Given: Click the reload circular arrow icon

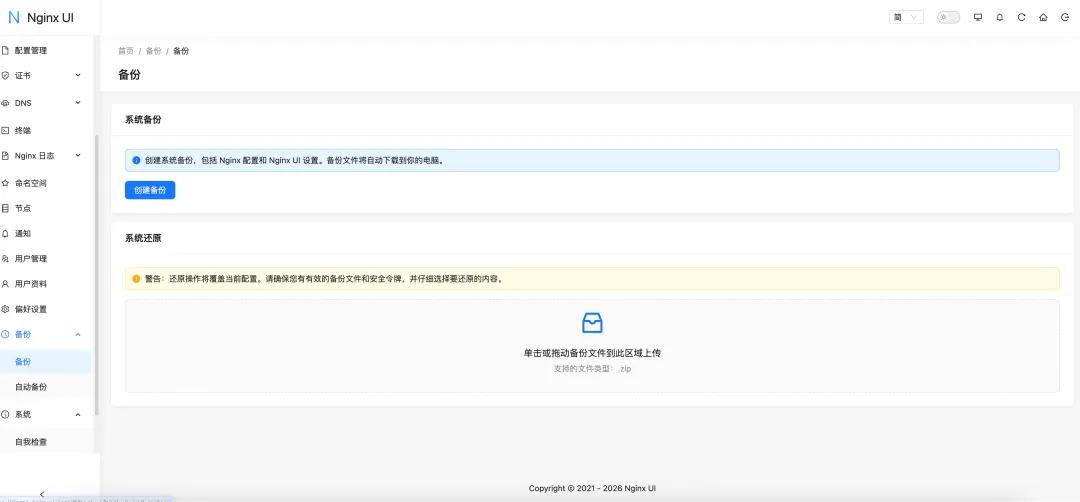Looking at the screenshot, I should 1021,18.
